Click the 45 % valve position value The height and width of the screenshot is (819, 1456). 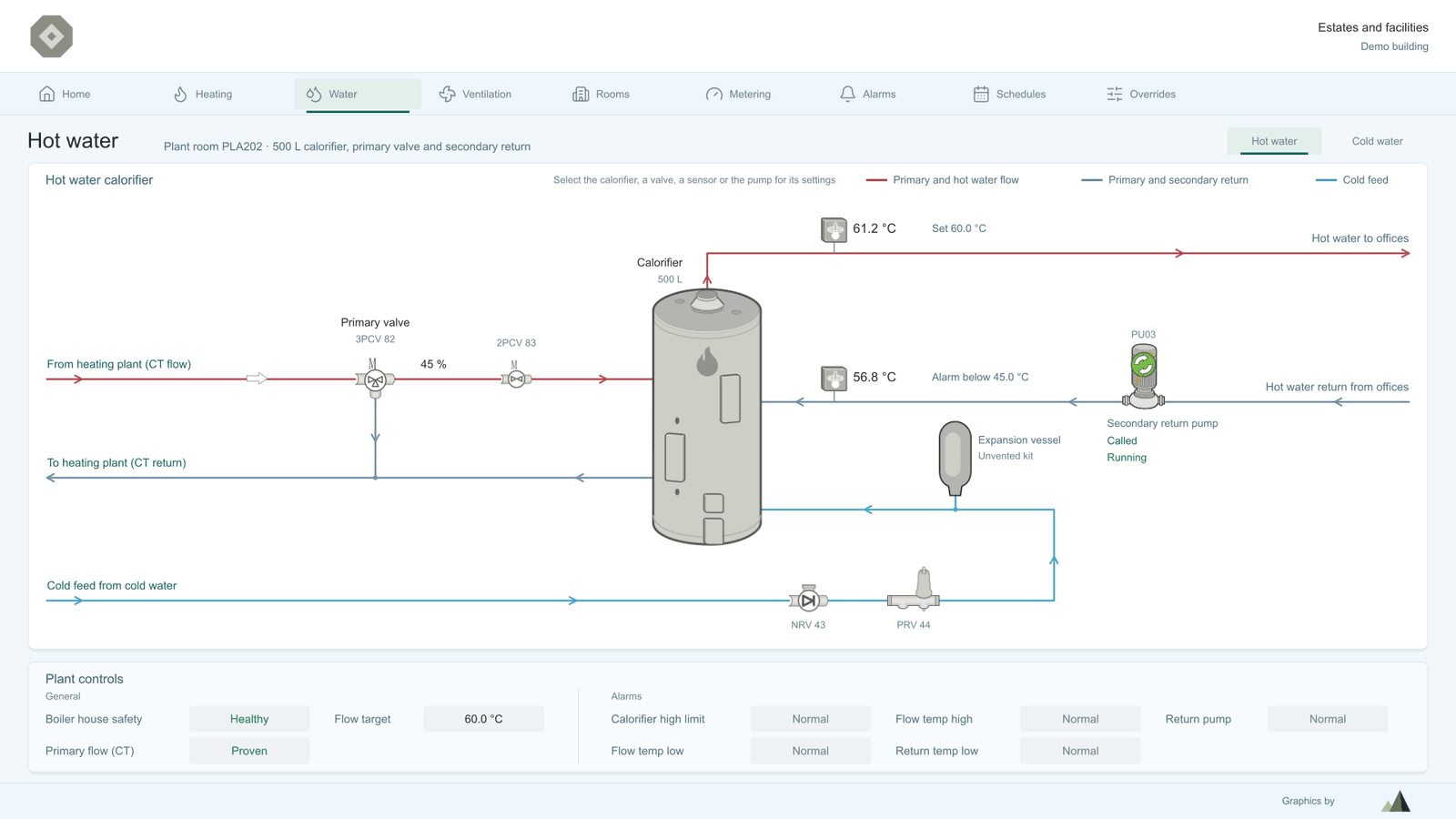coord(433,364)
